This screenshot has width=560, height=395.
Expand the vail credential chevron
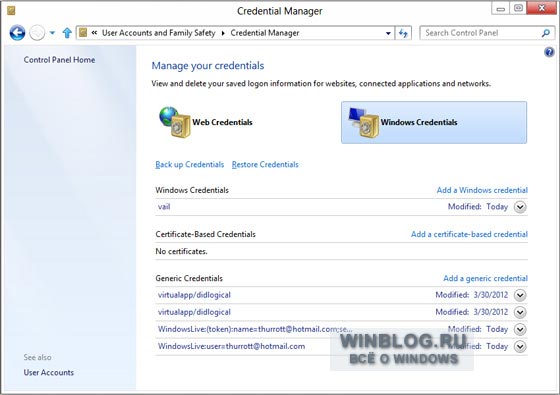click(x=520, y=207)
